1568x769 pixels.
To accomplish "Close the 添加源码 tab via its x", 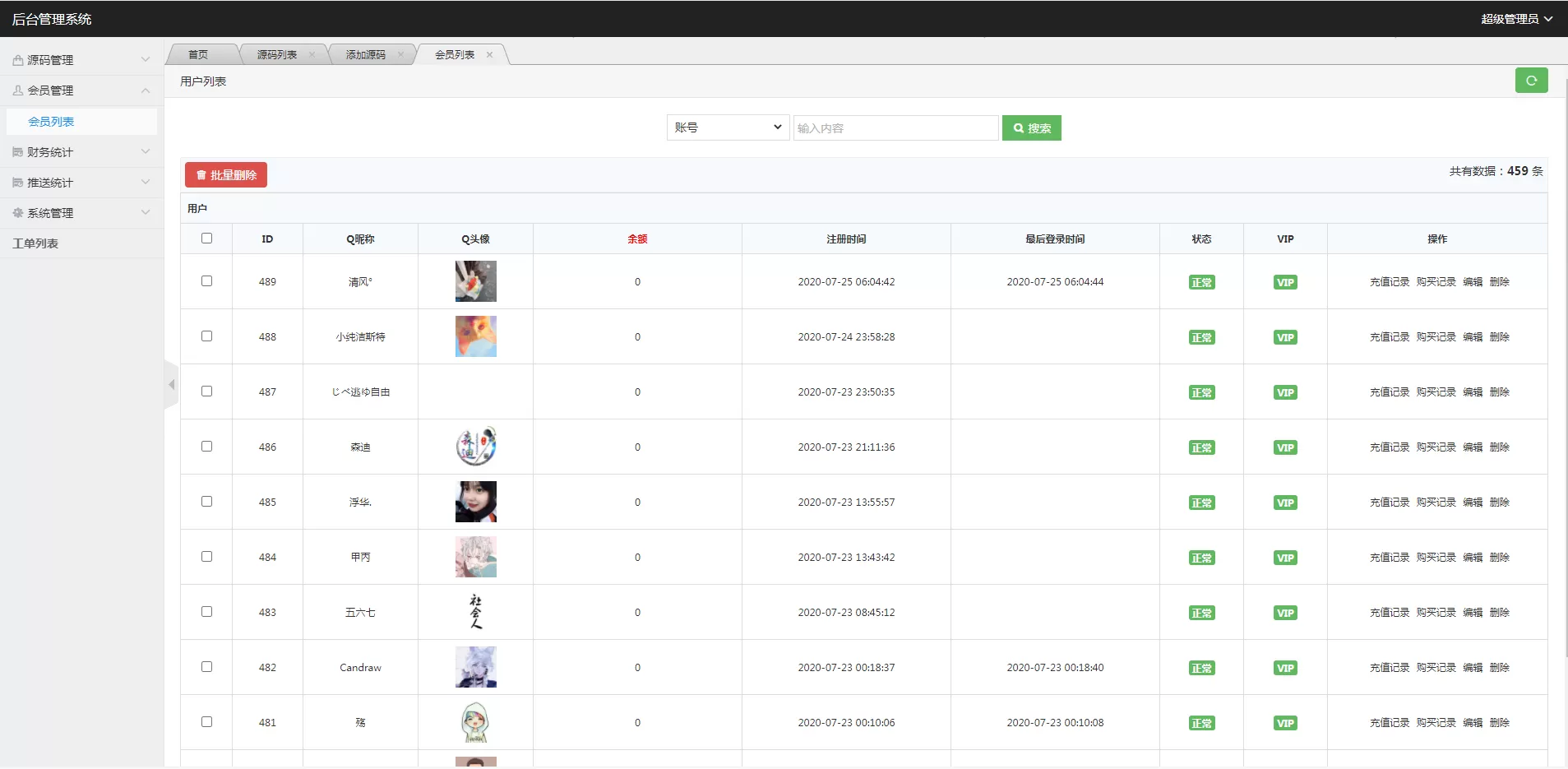I will click(x=400, y=55).
